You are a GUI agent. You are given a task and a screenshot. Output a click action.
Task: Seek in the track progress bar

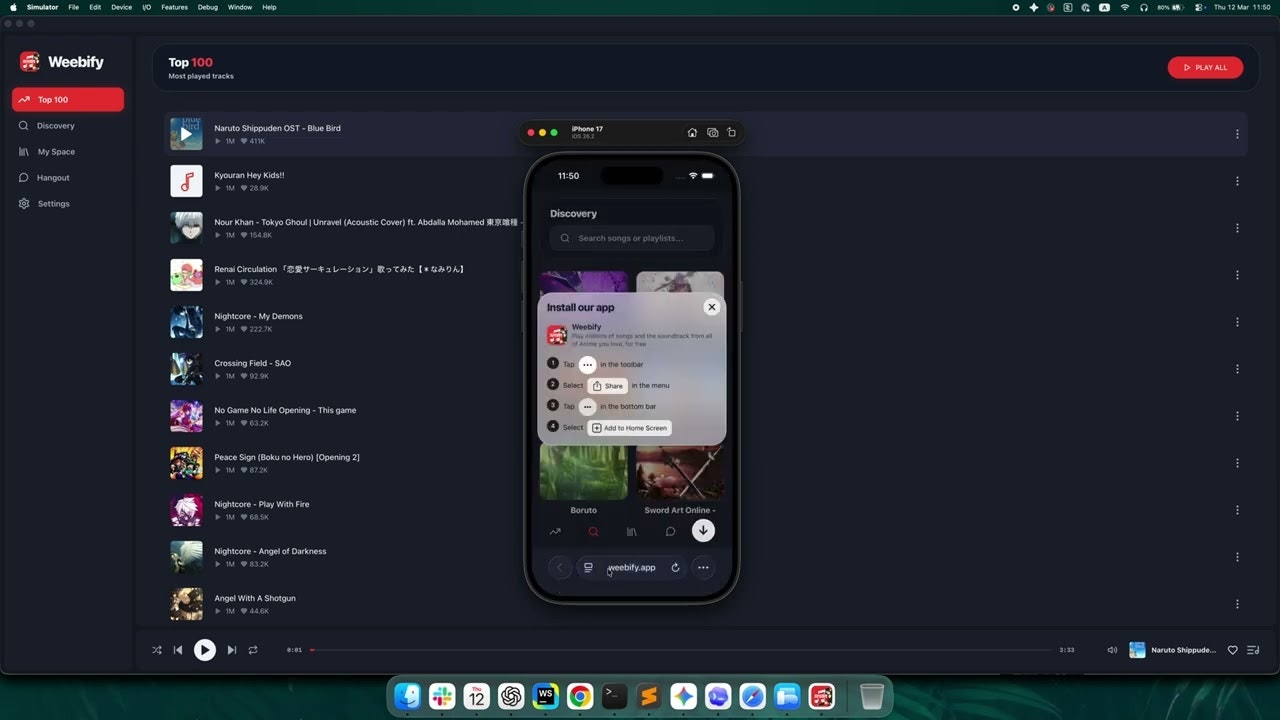coord(680,650)
